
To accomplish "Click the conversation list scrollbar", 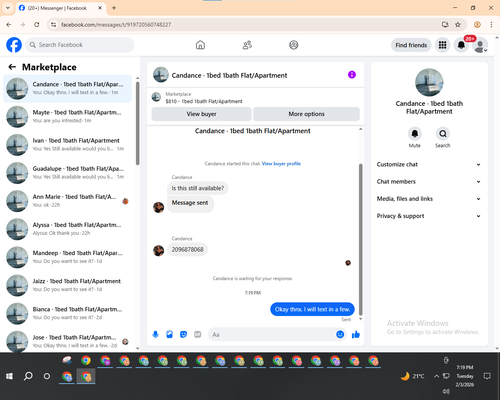I will pos(137,123).
